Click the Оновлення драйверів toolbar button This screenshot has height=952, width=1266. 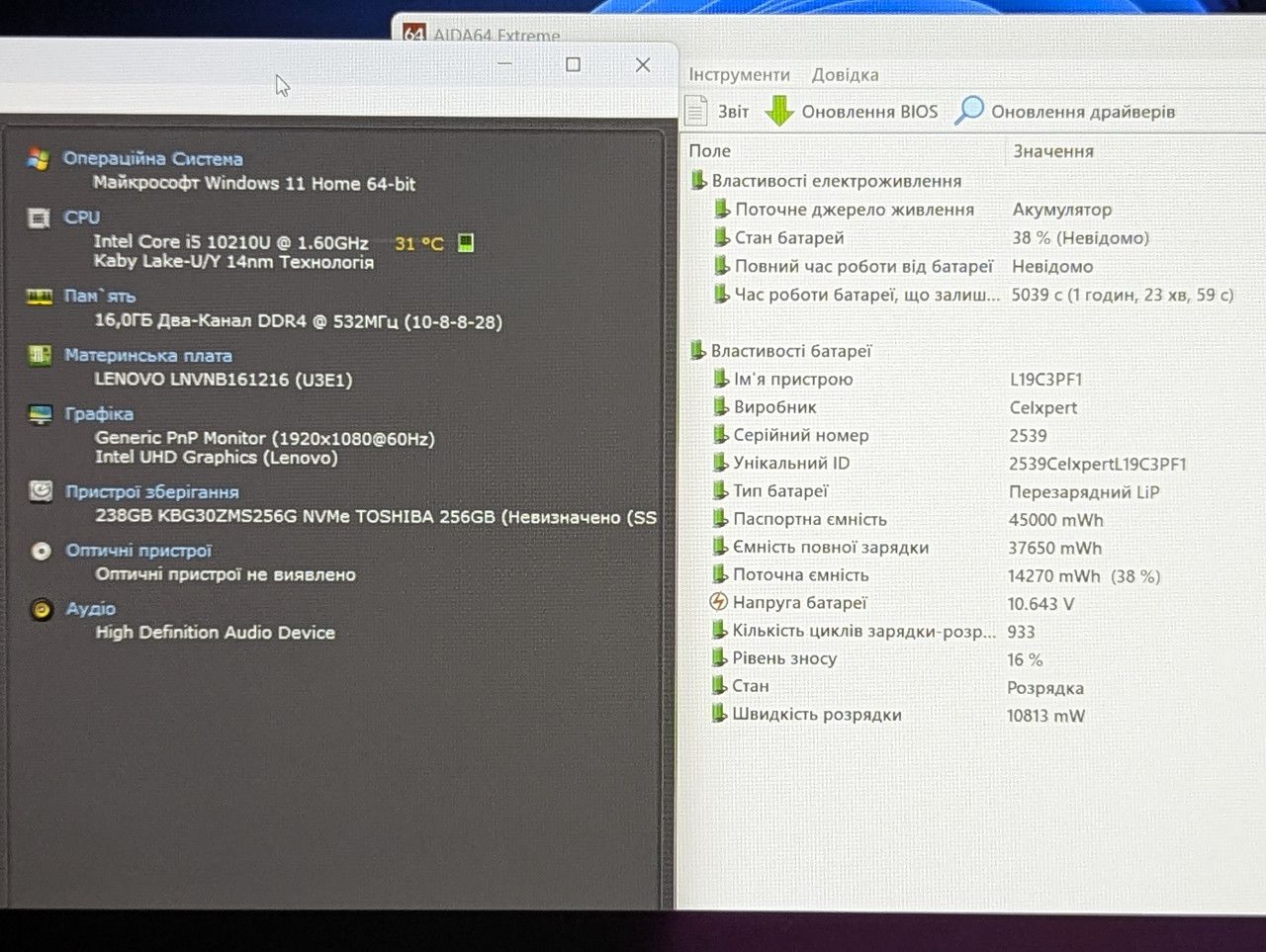pos(1065,111)
